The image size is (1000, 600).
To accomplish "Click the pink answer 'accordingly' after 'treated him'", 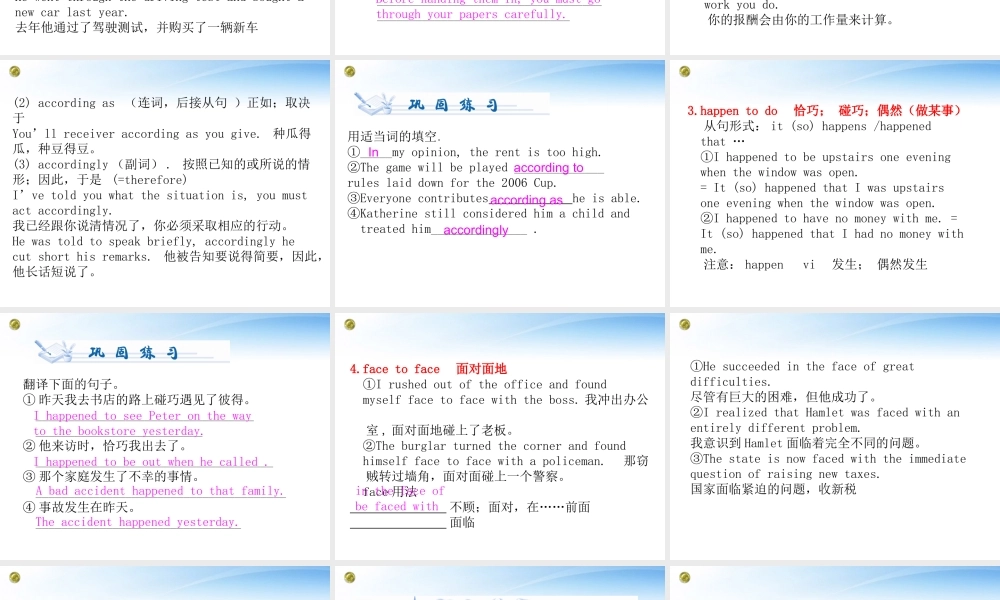I will pos(476,230).
